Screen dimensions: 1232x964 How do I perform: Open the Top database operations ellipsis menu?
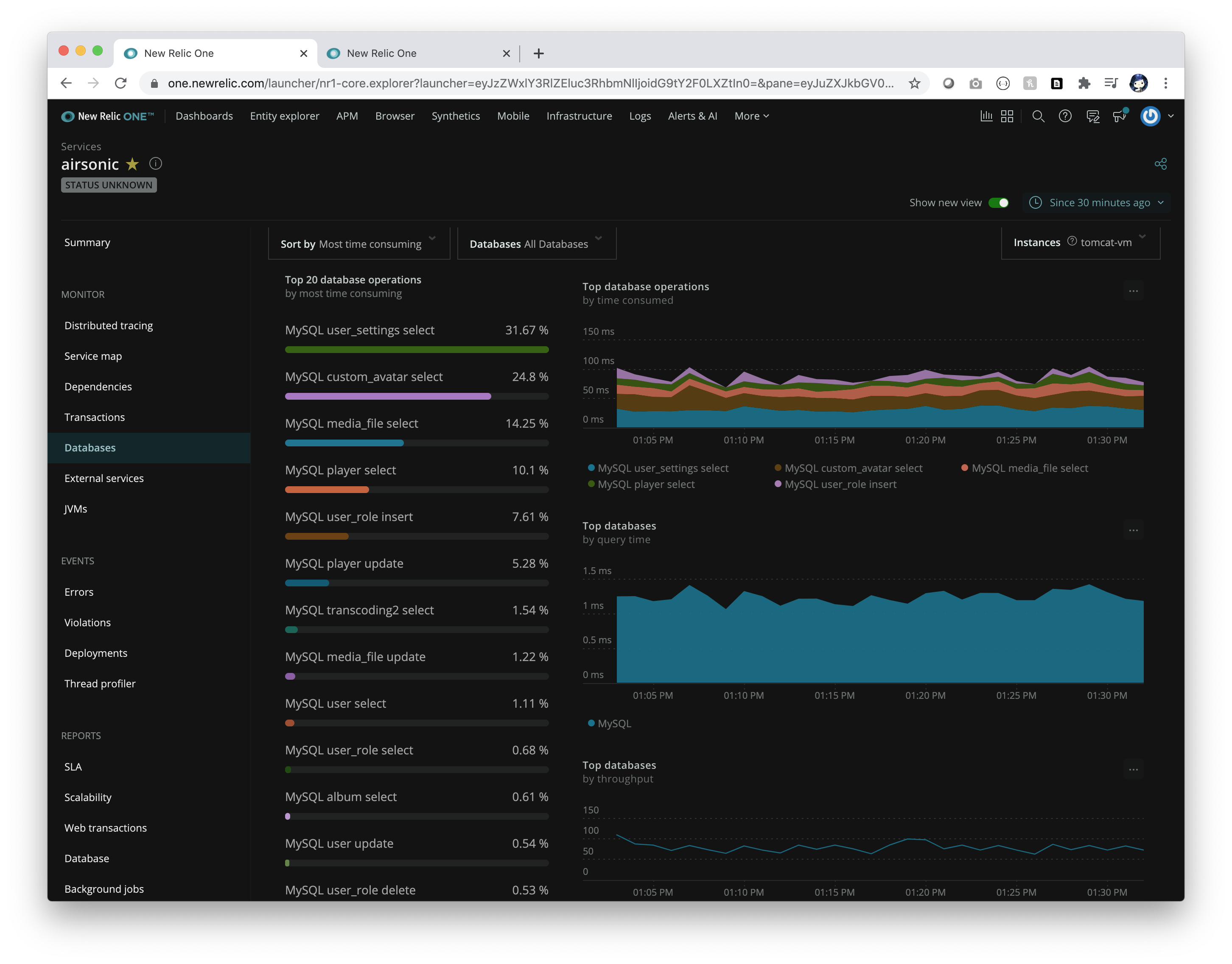(x=1133, y=291)
